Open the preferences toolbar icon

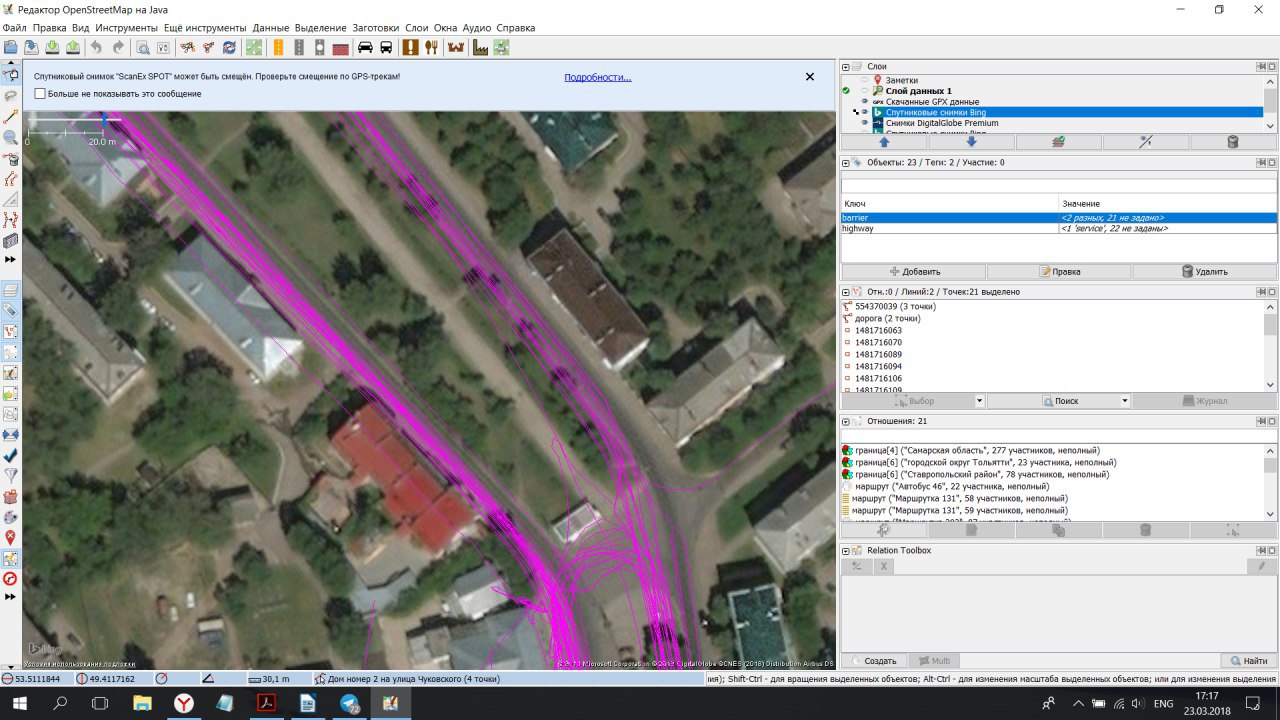163,47
